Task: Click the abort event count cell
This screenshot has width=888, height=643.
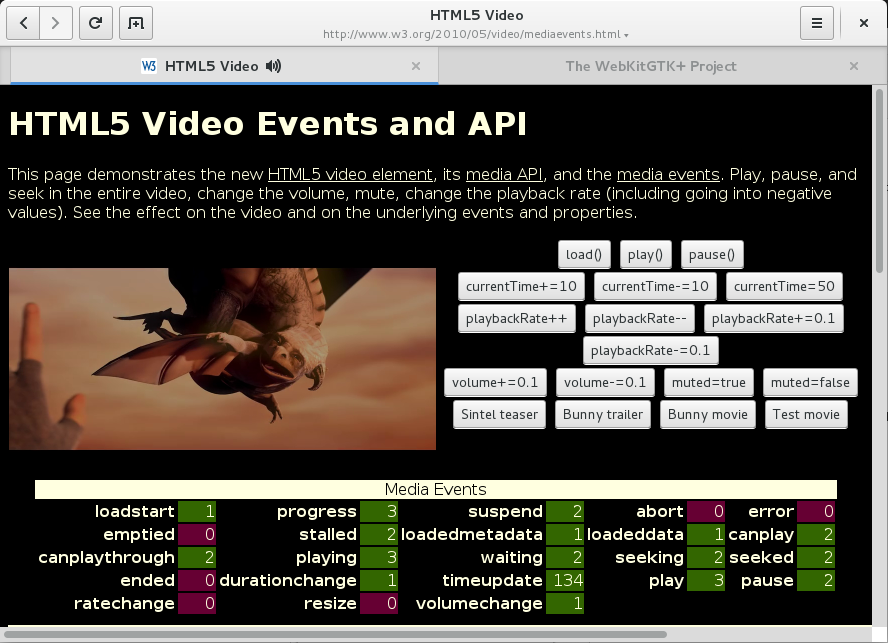Action: point(706,512)
